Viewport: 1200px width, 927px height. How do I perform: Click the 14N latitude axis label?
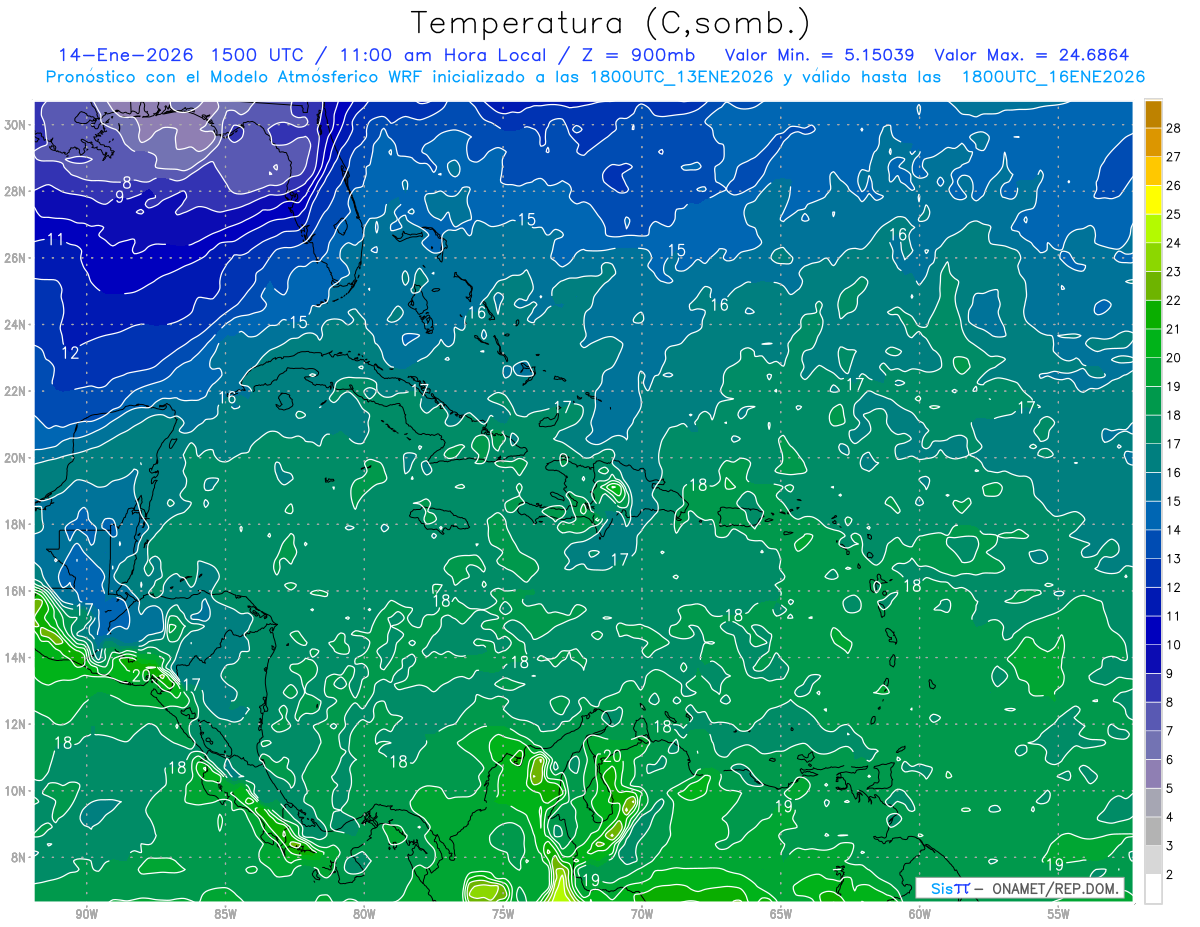click(x=15, y=657)
